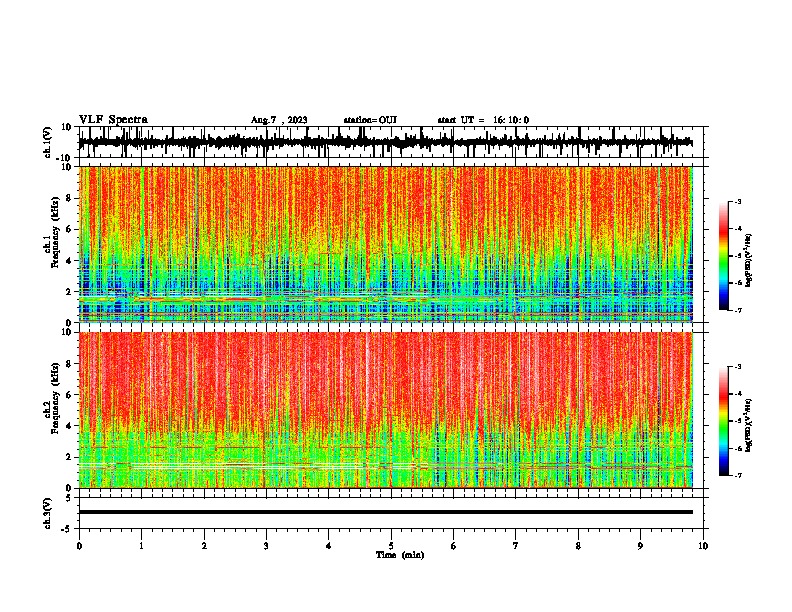Click the "start UT = 16:10:0" header text
Viewport: 792px width, 612px height.
point(483,120)
